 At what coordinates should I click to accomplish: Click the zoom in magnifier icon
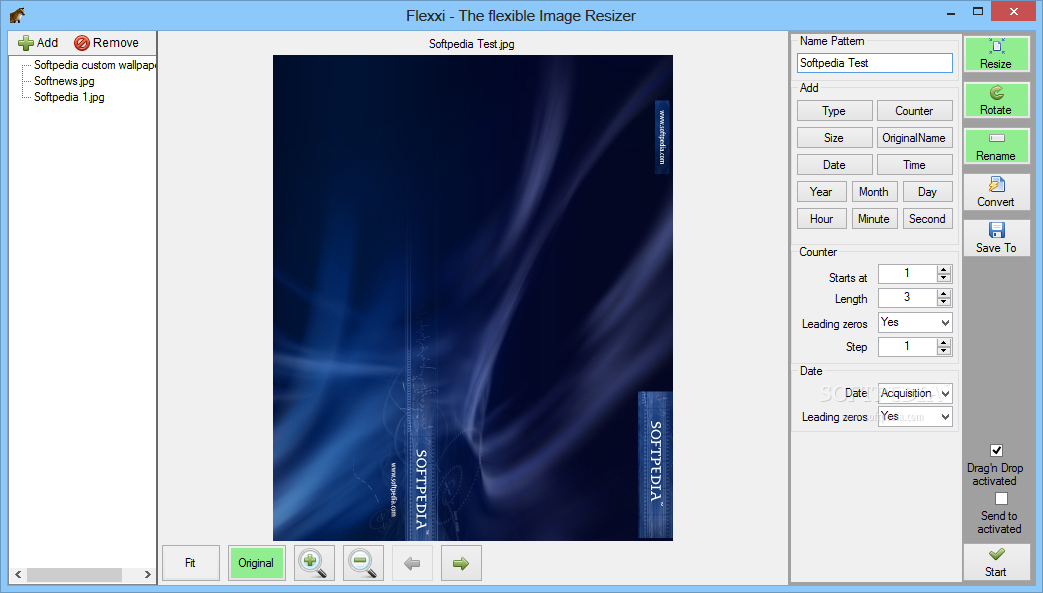pyautogui.click(x=312, y=563)
